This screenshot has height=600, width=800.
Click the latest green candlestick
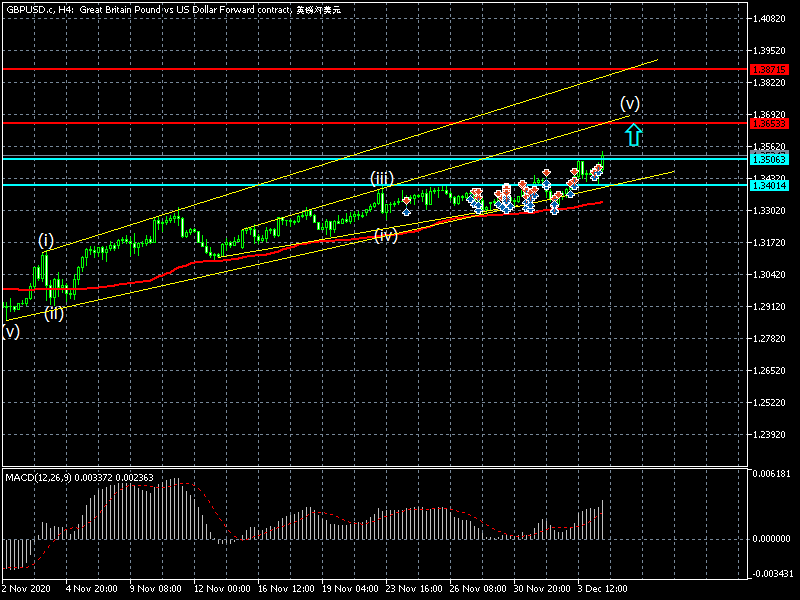click(603, 160)
